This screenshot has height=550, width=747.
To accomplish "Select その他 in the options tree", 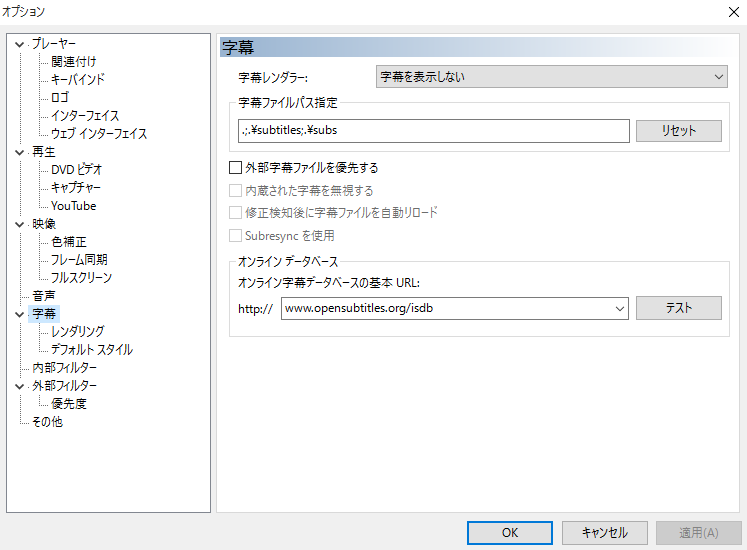I will point(47,422).
